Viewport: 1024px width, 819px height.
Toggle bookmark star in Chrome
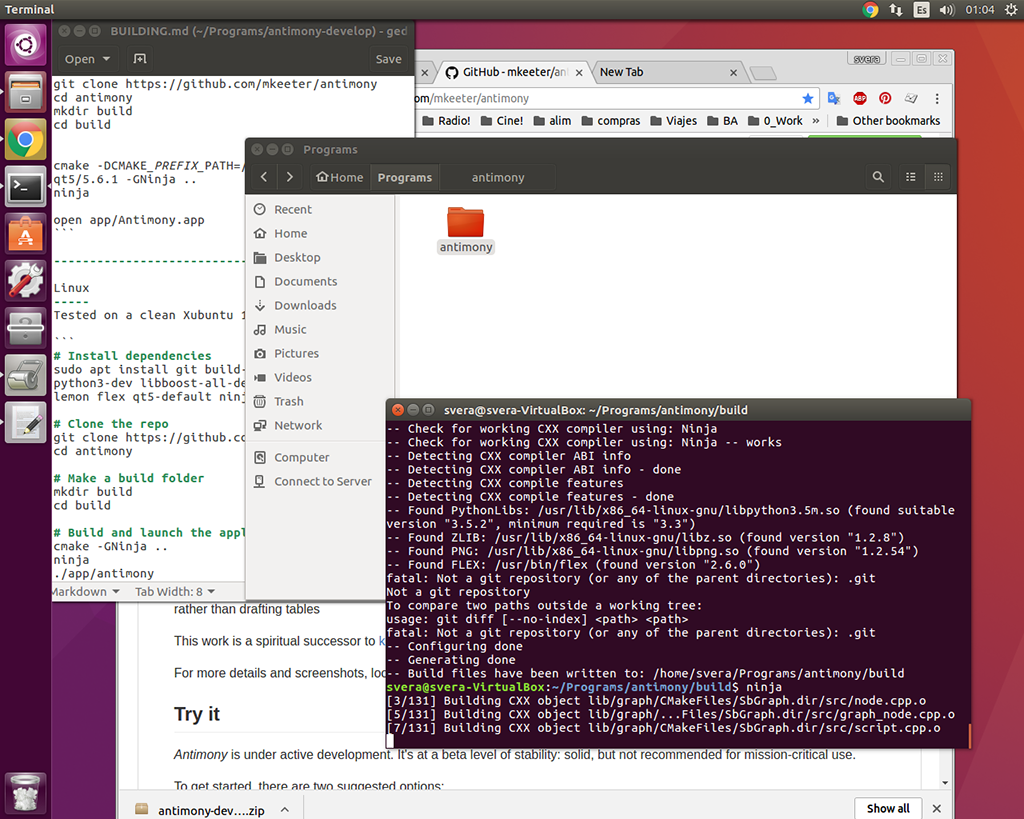coord(808,98)
